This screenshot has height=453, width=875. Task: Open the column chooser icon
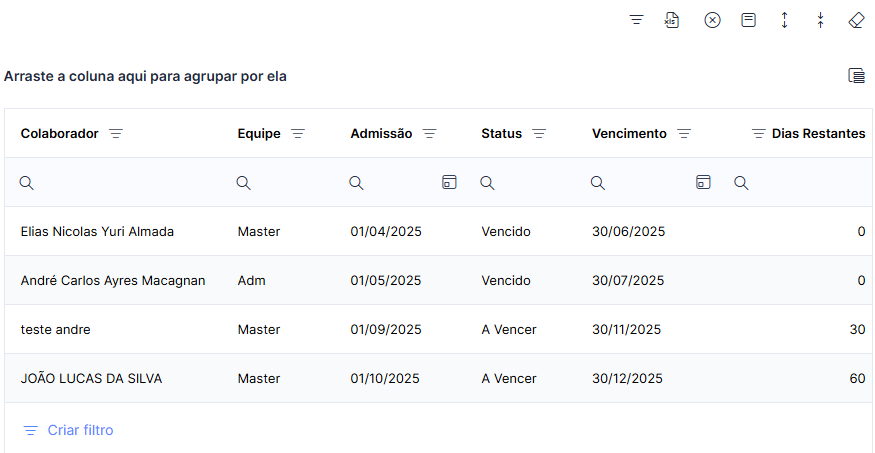857,75
